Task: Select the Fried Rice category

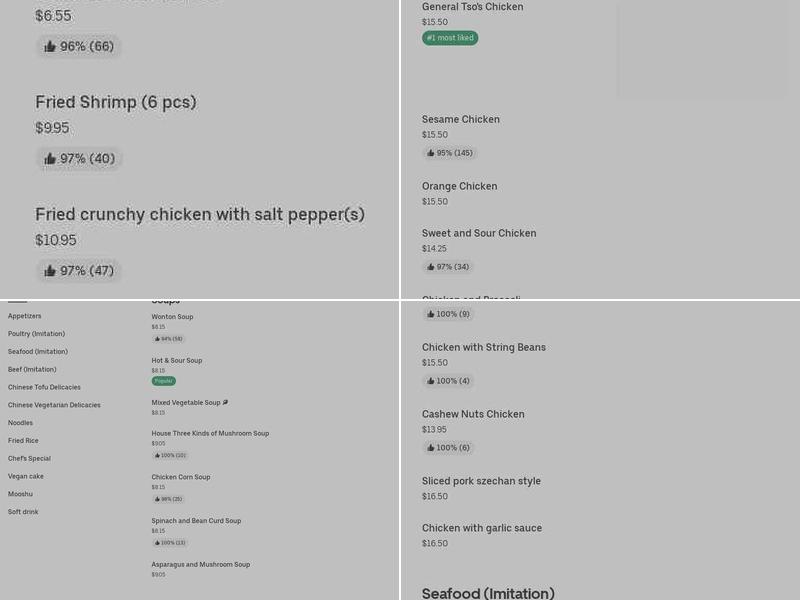Action: pyautogui.click(x=23, y=441)
